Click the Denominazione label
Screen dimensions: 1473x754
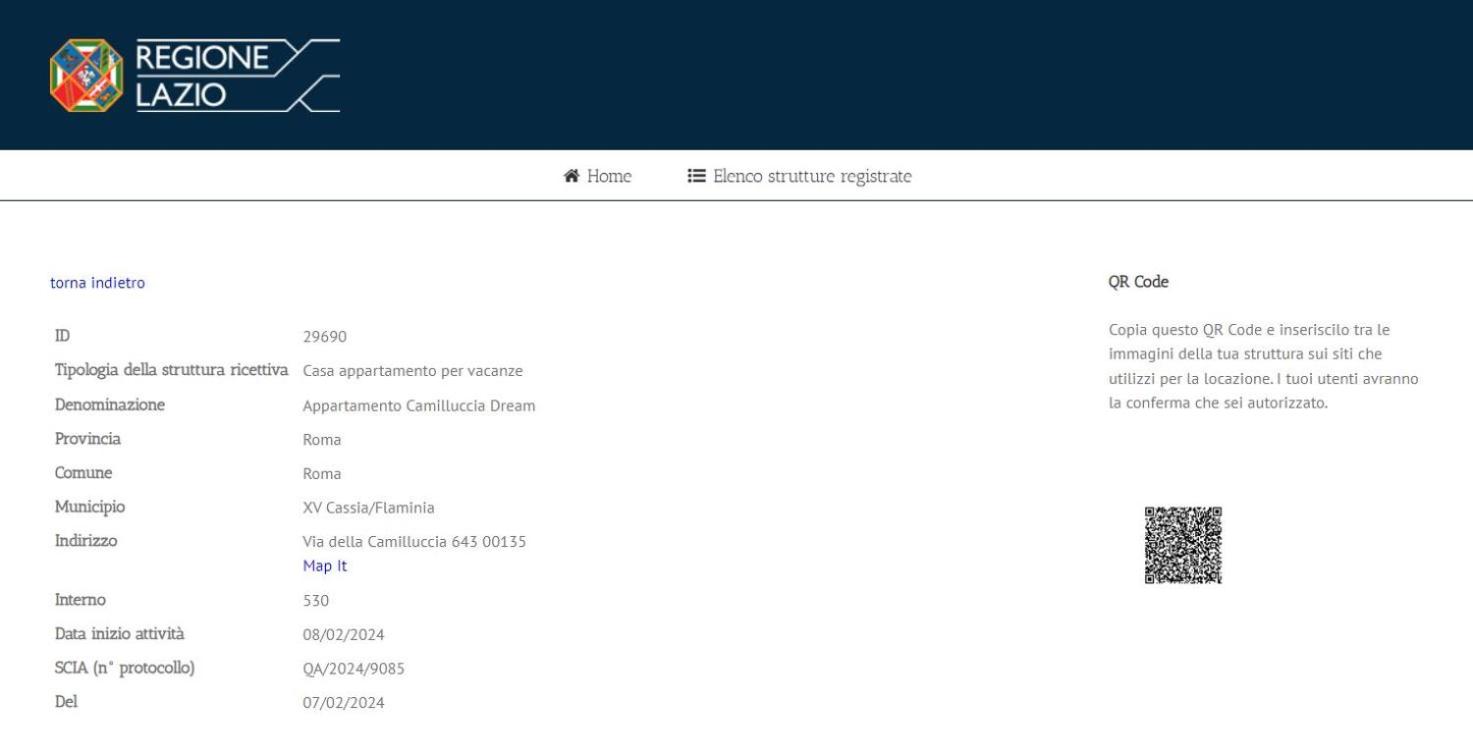(110, 405)
